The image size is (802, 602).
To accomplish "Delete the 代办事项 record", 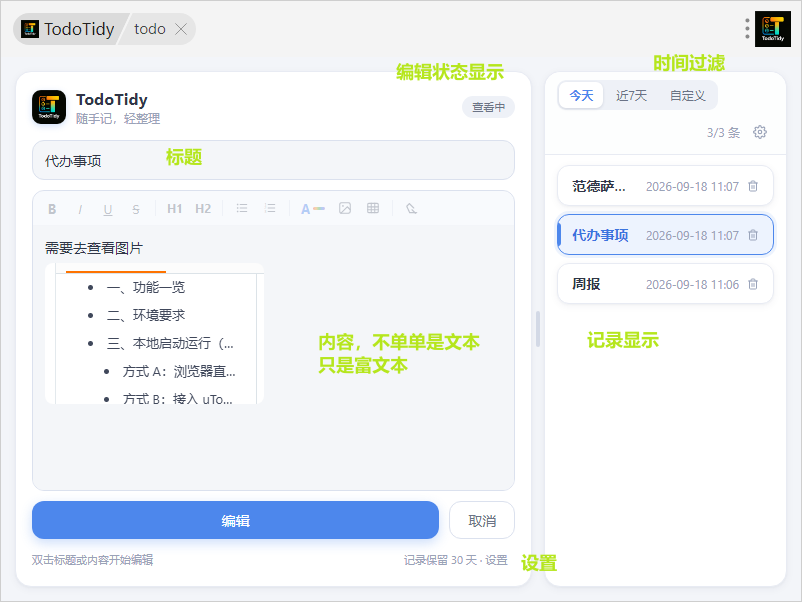I will pyautogui.click(x=753, y=235).
